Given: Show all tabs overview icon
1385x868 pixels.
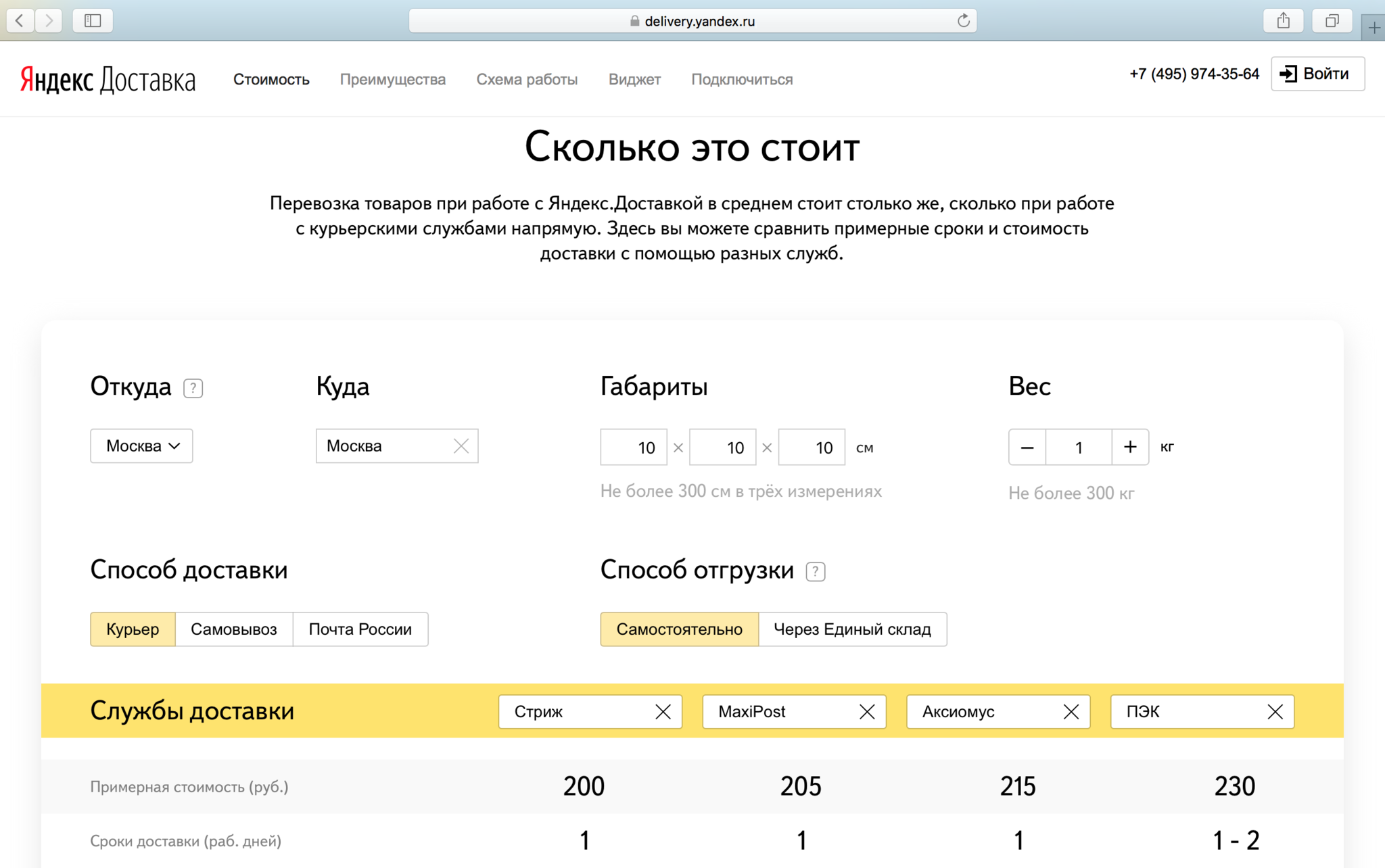Looking at the screenshot, I should click(x=1332, y=20).
